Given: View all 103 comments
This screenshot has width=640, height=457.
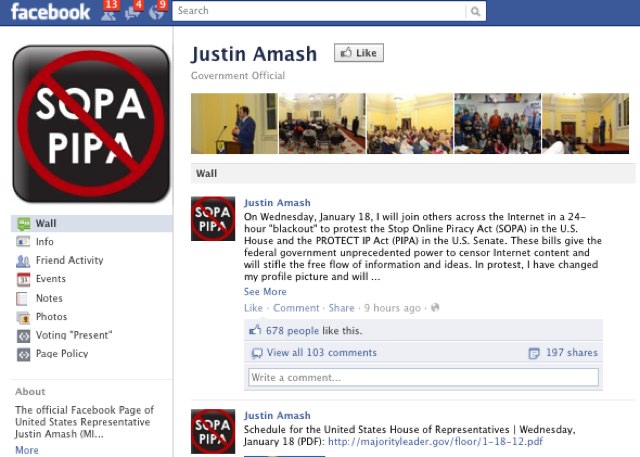Looking at the screenshot, I should tap(322, 353).
